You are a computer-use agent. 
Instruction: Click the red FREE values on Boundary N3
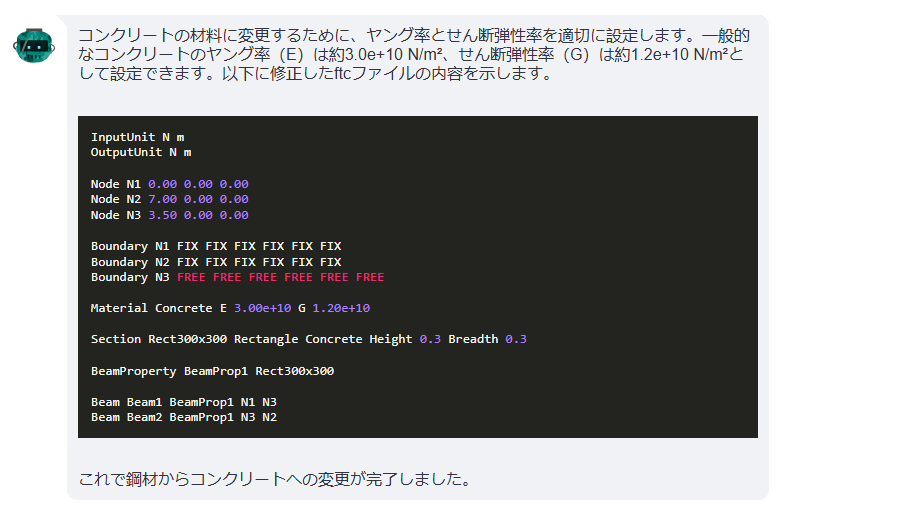coord(280,277)
